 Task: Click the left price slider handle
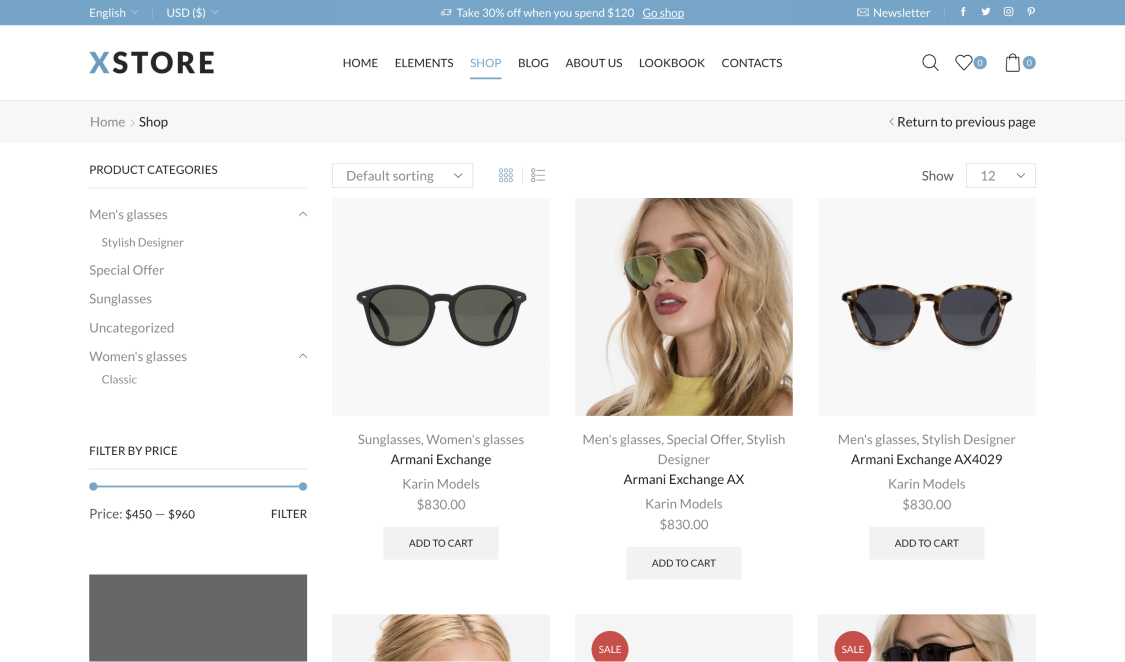pyautogui.click(x=93, y=487)
